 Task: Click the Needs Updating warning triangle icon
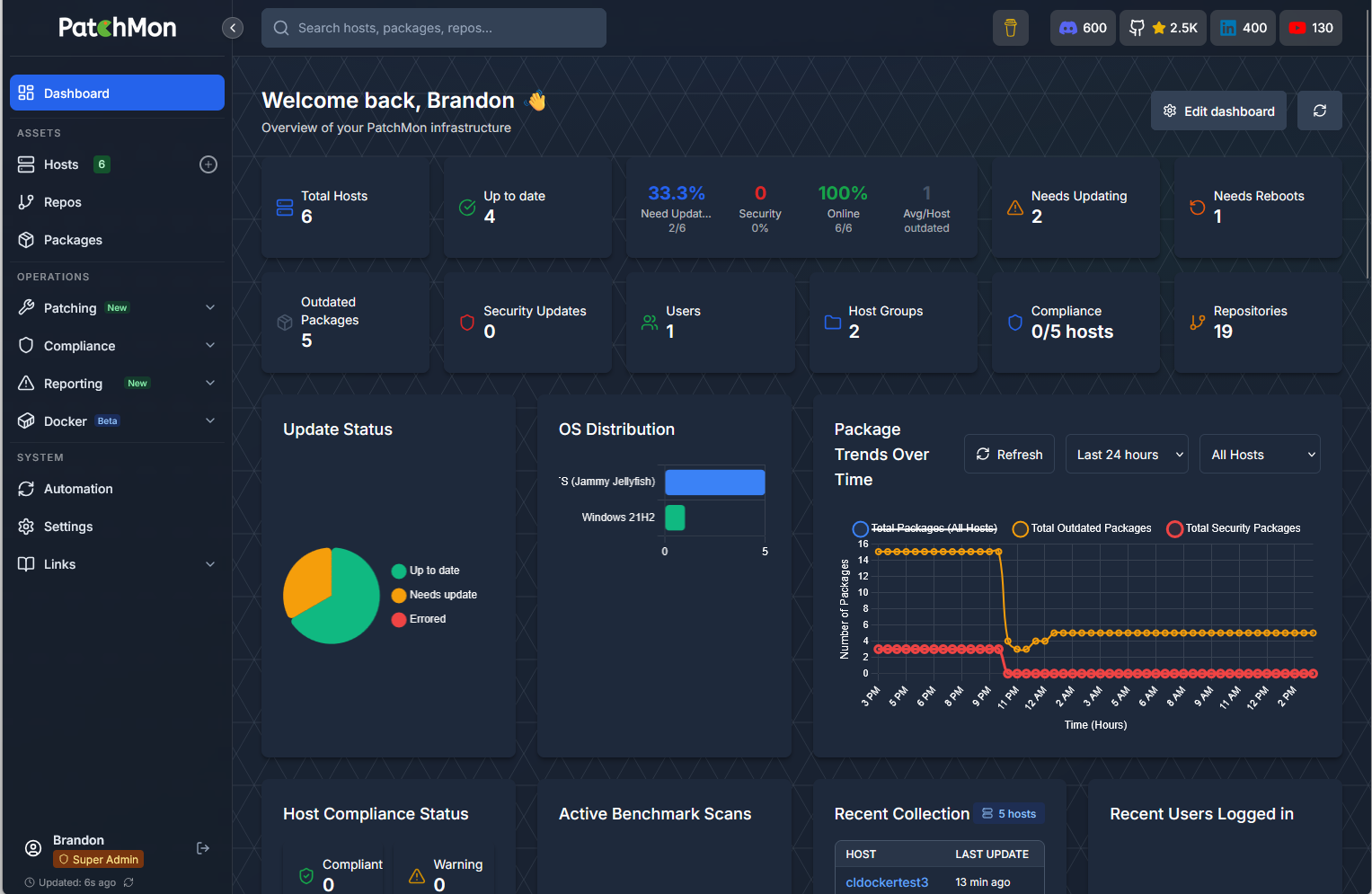click(1015, 208)
